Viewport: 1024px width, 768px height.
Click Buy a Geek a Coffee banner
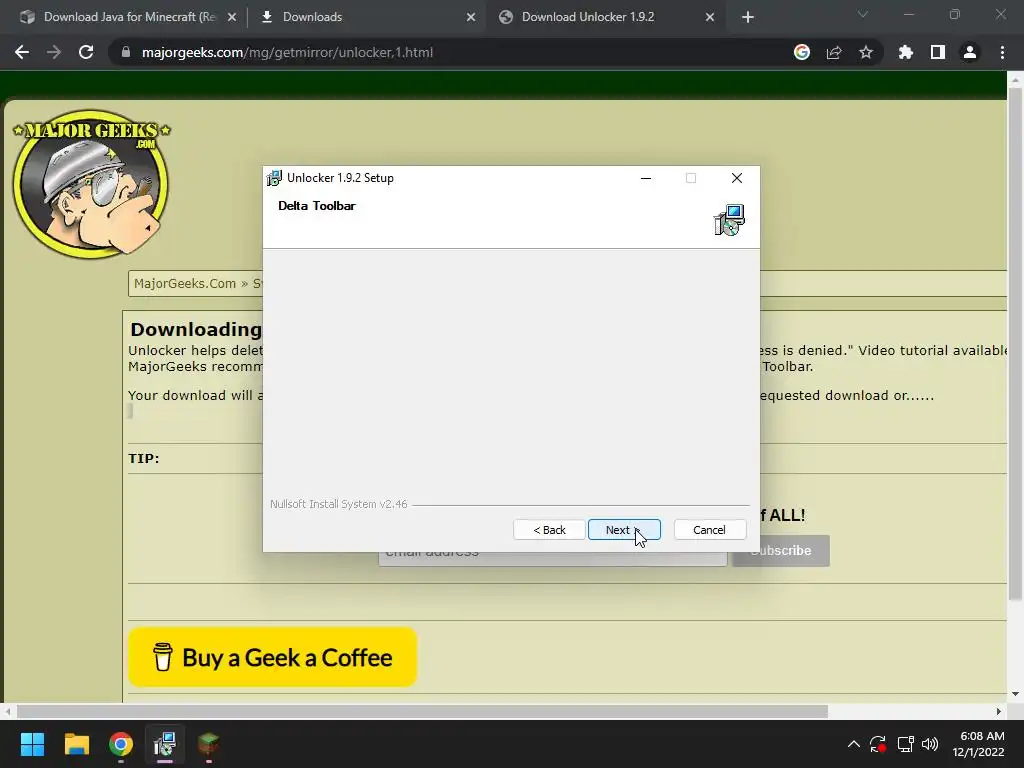click(x=272, y=657)
